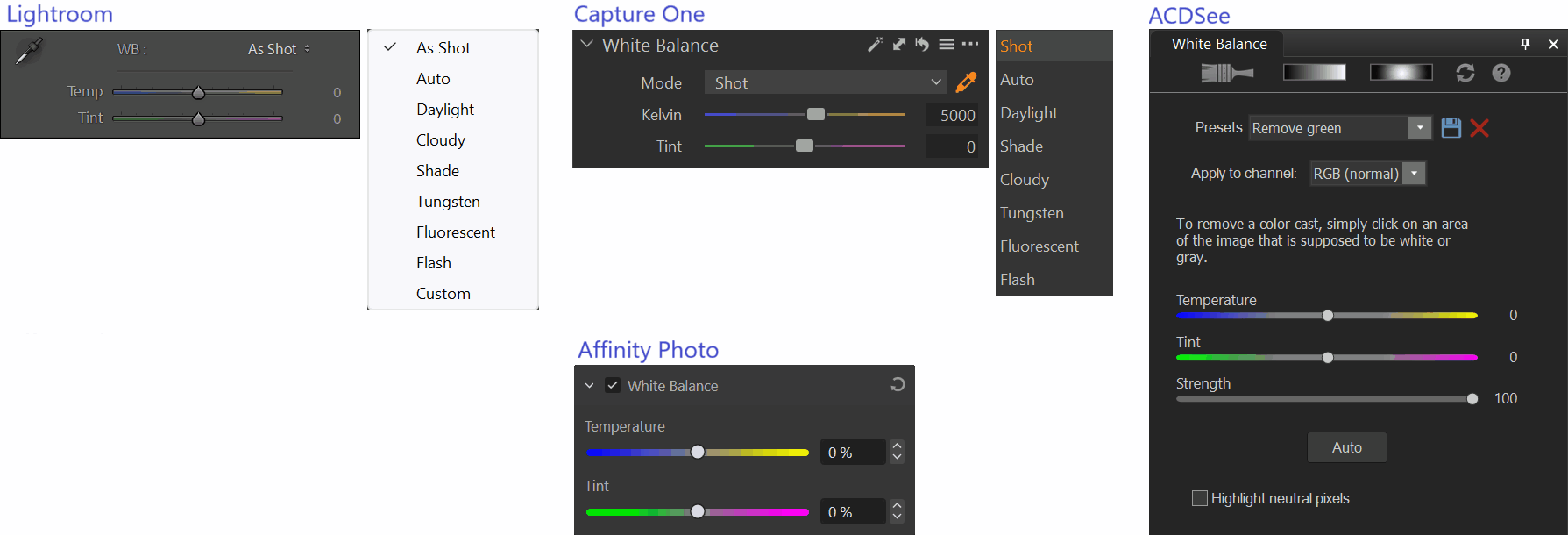Disable the Affinity Photo White Balance checkbox
Viewport: 1568px width, 535px height.
click(613, 385)
